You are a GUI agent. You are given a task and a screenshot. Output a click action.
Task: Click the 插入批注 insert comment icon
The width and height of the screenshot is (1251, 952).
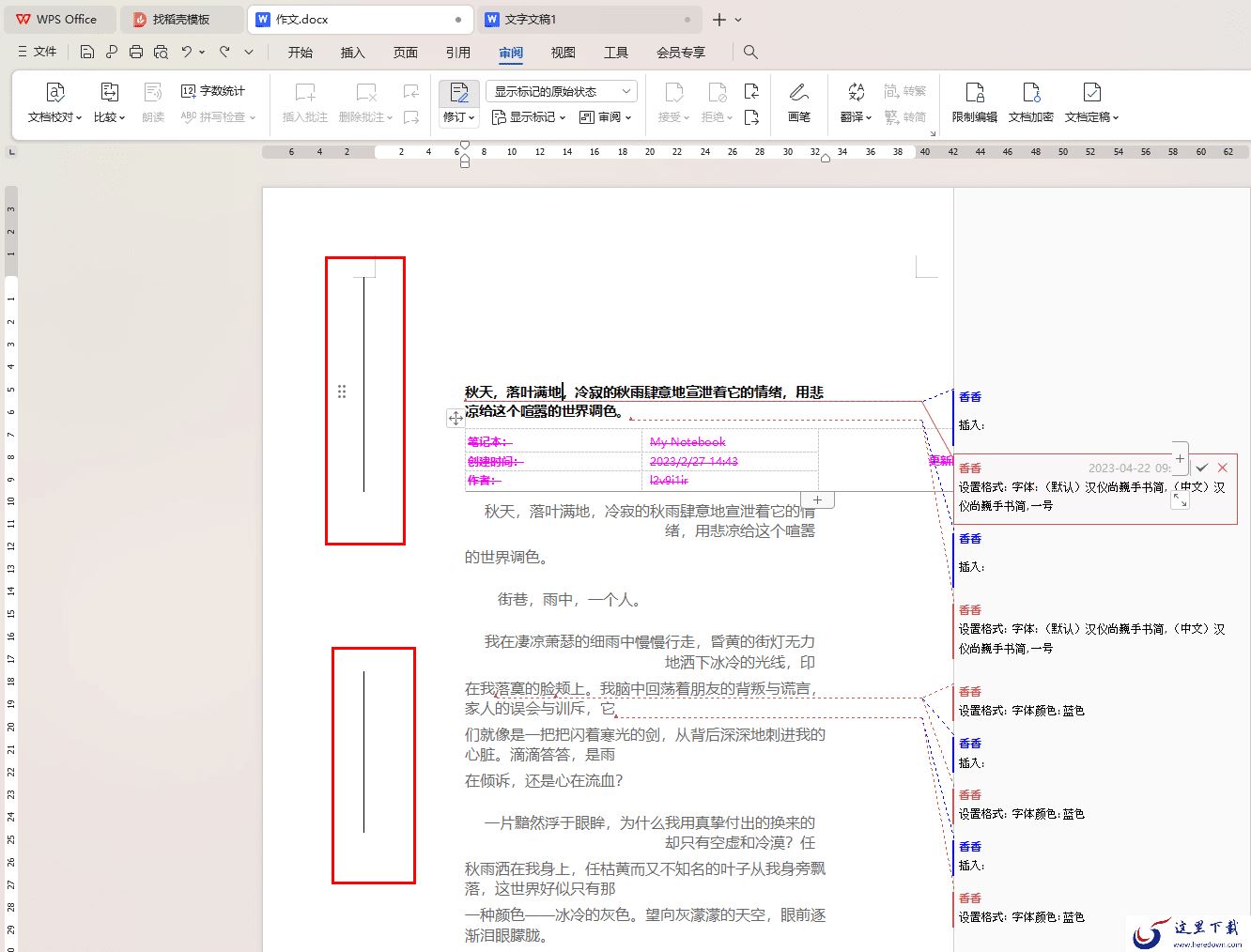[x=305, y=92]
